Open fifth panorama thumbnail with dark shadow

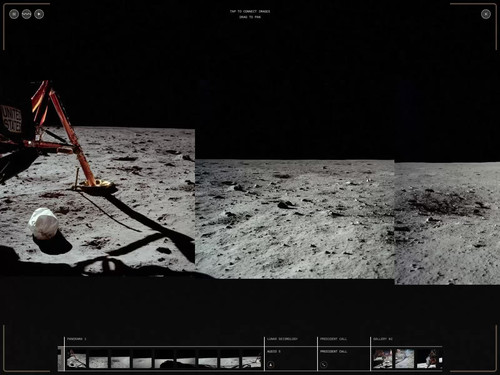click(164, 359)
